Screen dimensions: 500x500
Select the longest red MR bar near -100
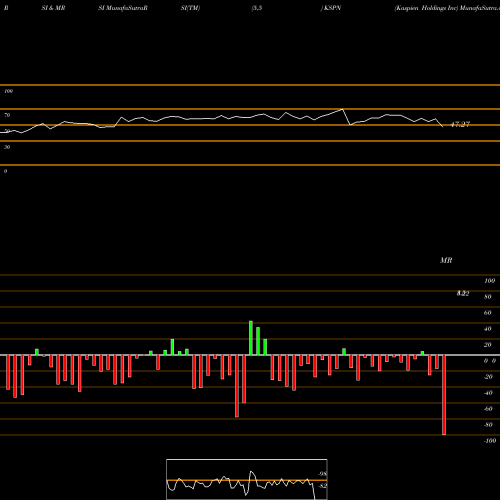(444, 395)
